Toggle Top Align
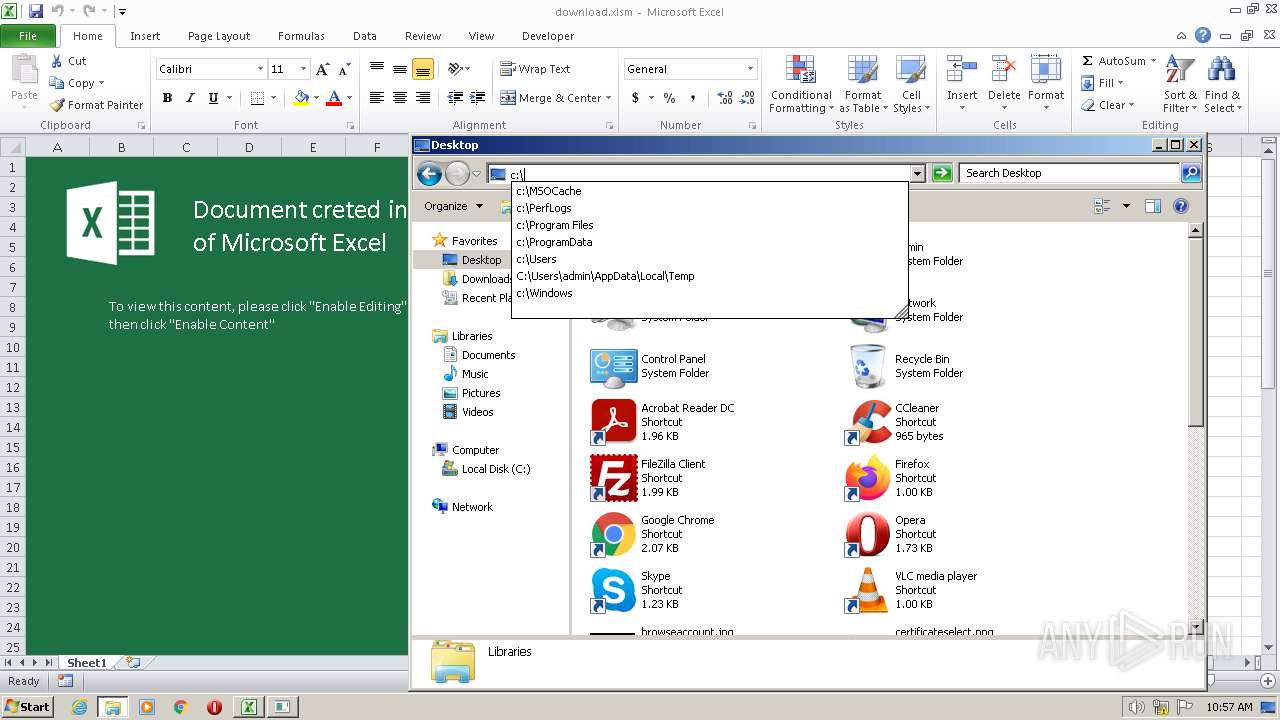 pos(376,69)
